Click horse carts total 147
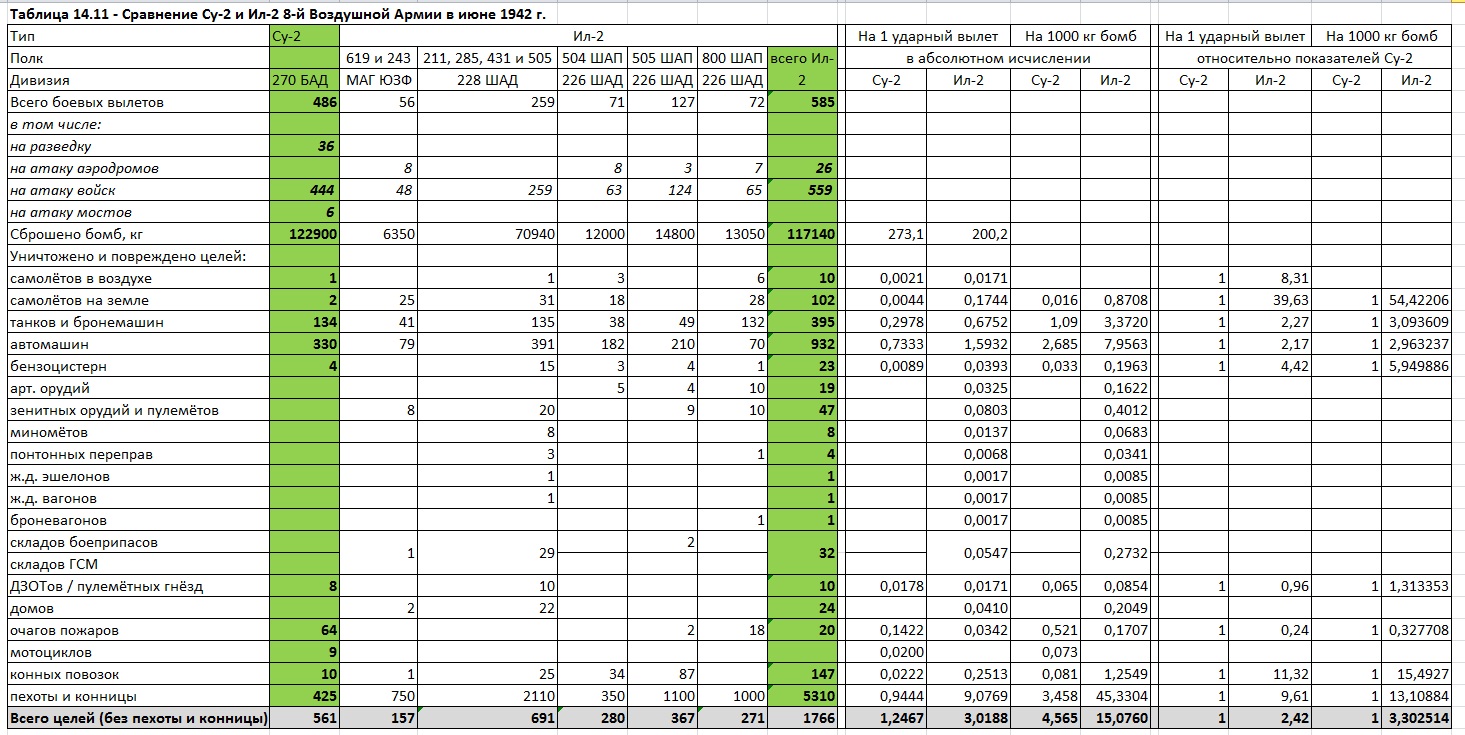 coord(802,674)
